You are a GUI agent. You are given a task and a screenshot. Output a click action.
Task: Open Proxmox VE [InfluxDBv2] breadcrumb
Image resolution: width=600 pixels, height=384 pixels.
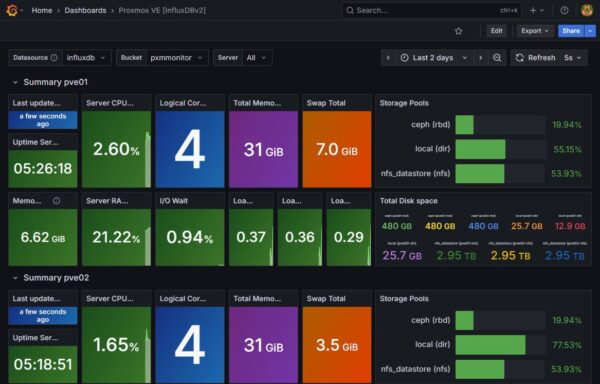162,10
